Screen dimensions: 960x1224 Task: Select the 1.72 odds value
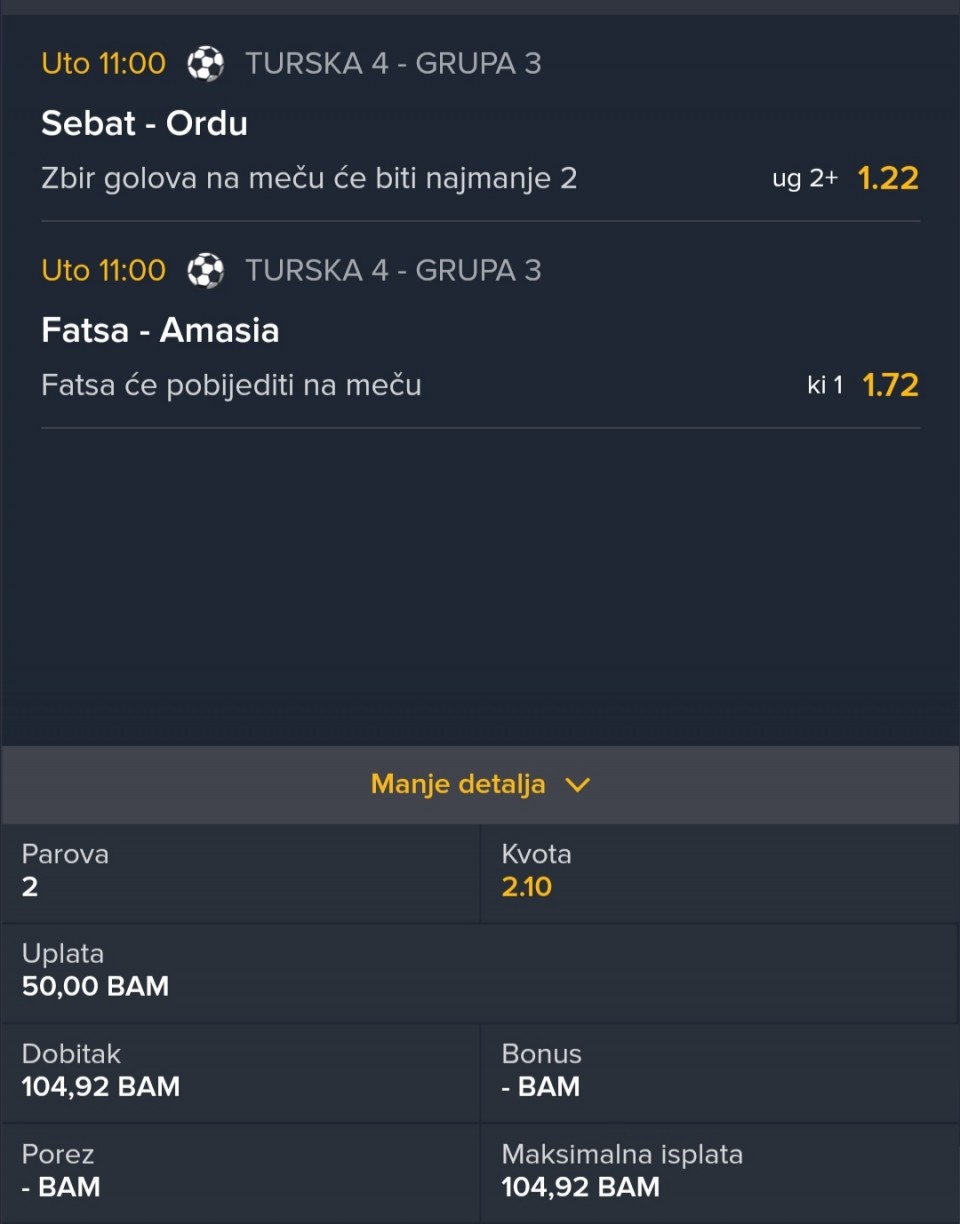[x=890, y=385]
